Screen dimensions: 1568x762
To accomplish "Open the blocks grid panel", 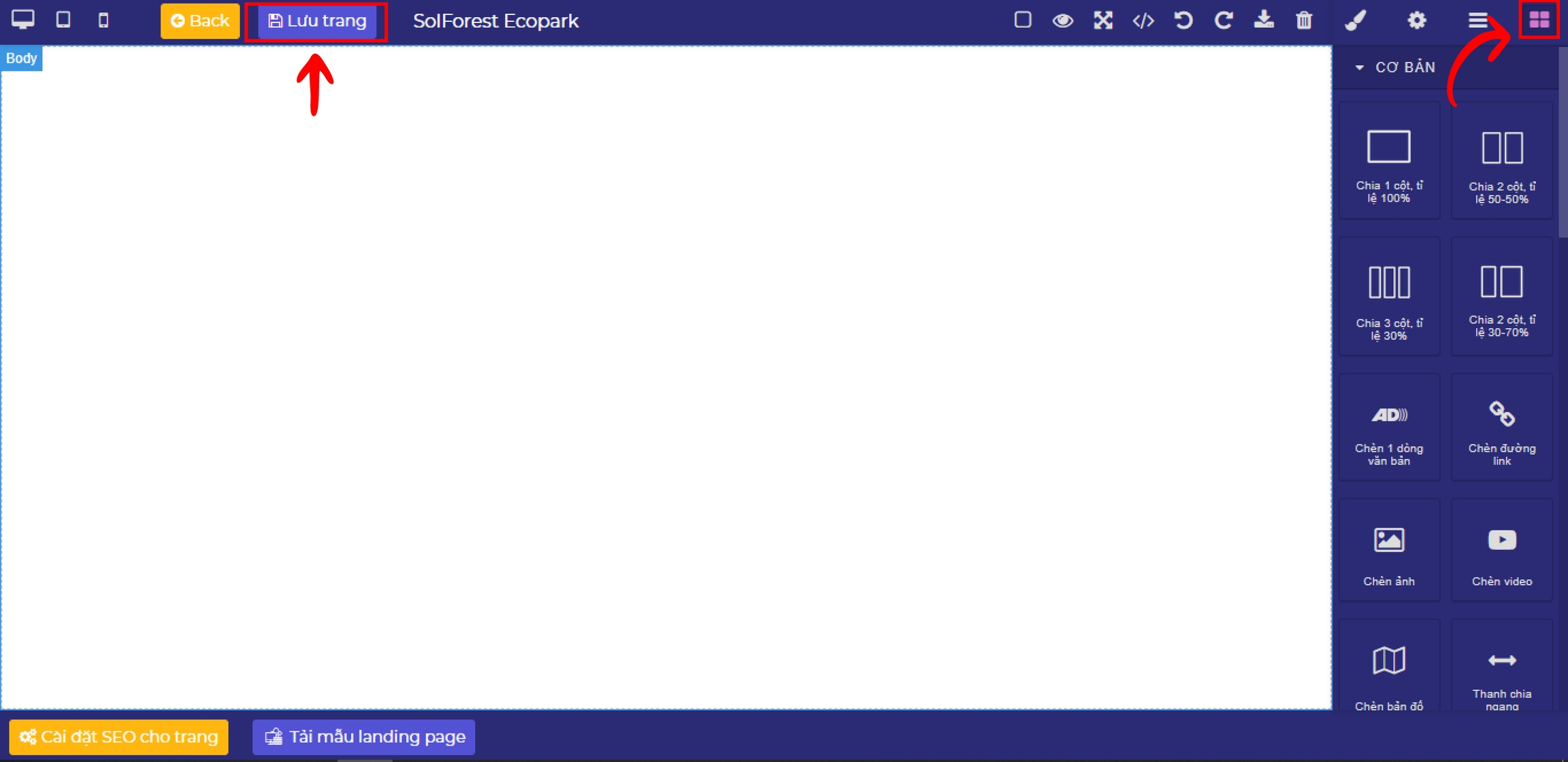I will pyautogui.click(x=1539, y=20).
